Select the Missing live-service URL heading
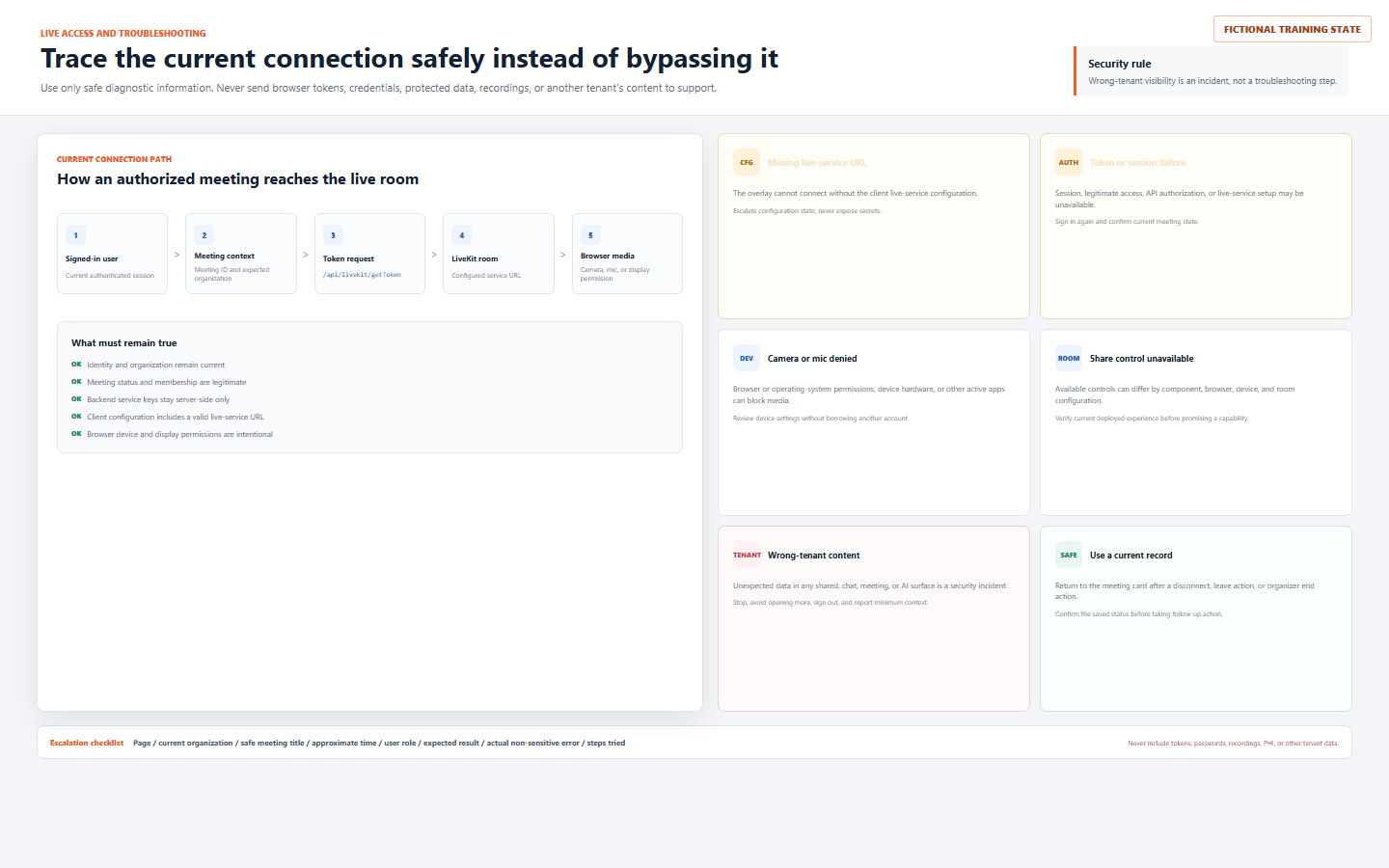Screen dimensions: 1389x868 pyautogui.click(x=817, y=163)
